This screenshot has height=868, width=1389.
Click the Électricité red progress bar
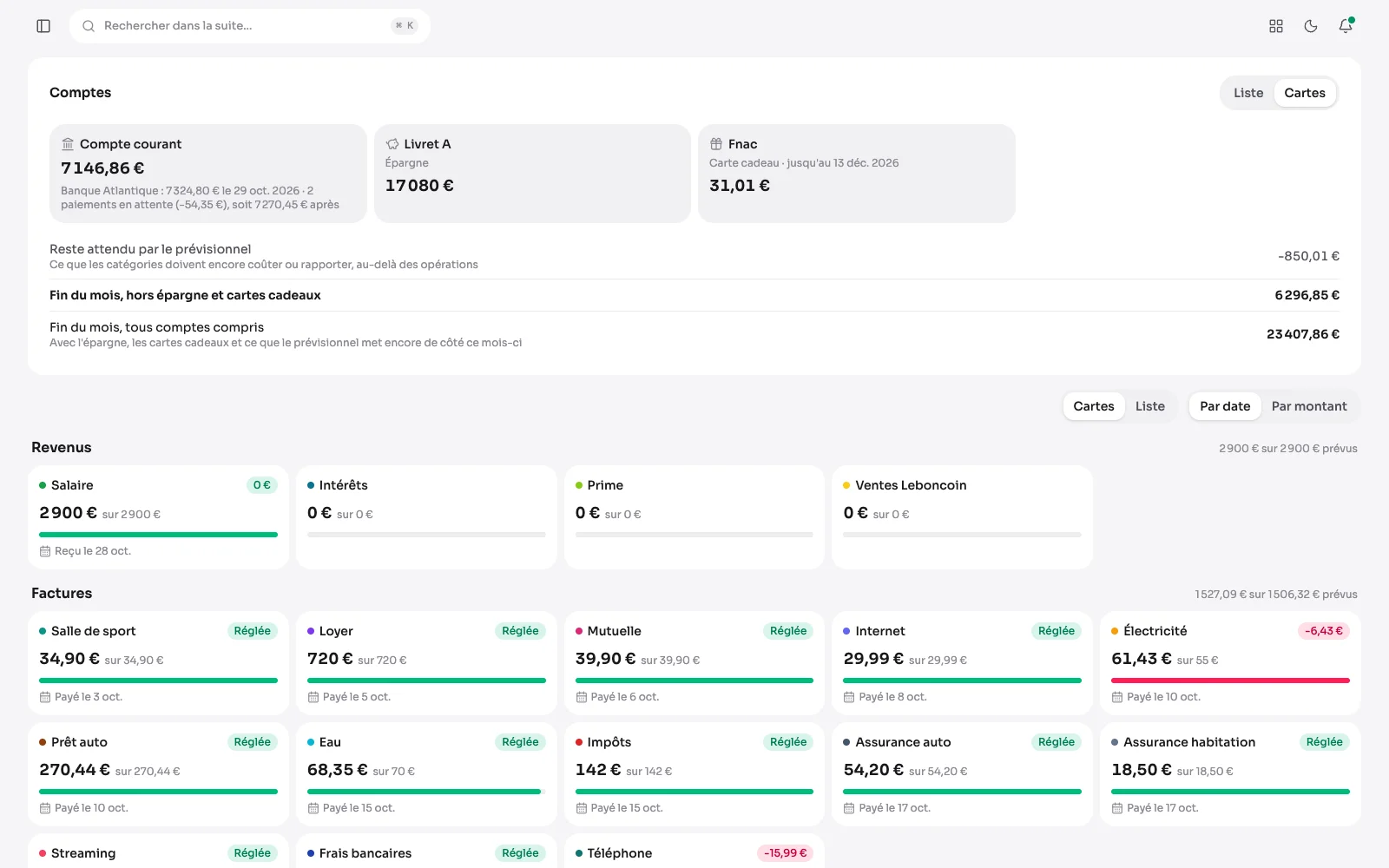pyautogui.click(x=1230, y=681)
